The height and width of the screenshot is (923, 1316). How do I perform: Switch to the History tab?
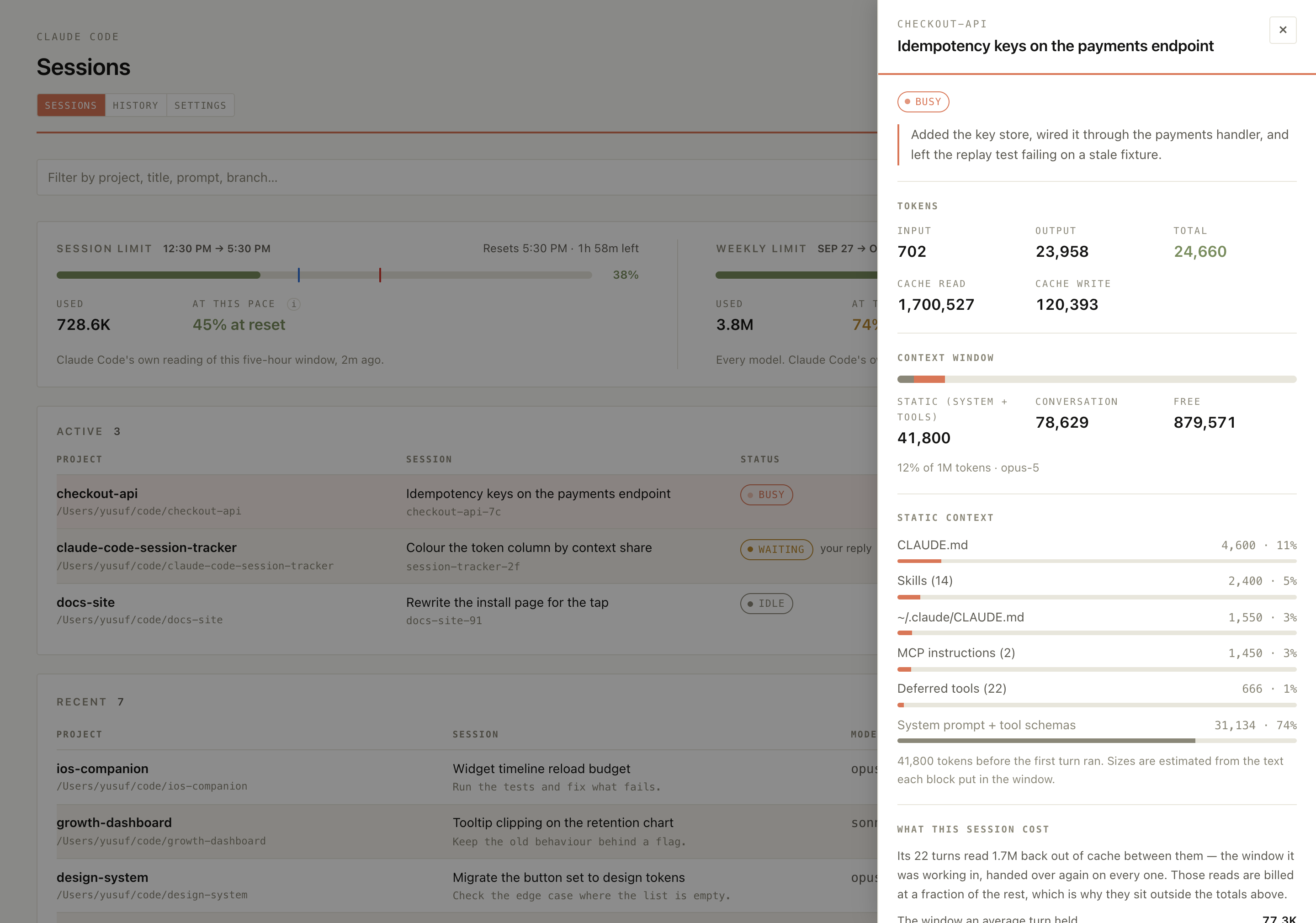point(136,106)
